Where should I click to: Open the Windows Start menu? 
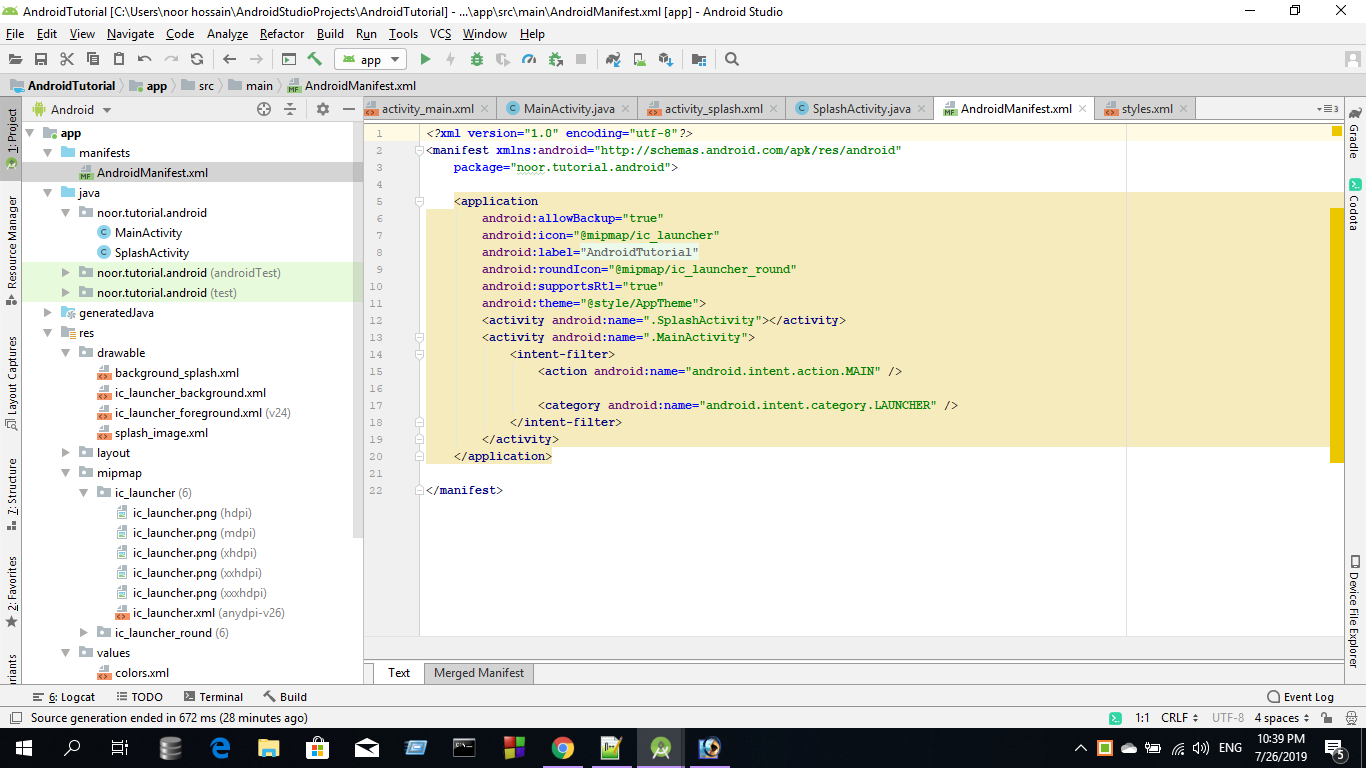click(x=24, y=748)
